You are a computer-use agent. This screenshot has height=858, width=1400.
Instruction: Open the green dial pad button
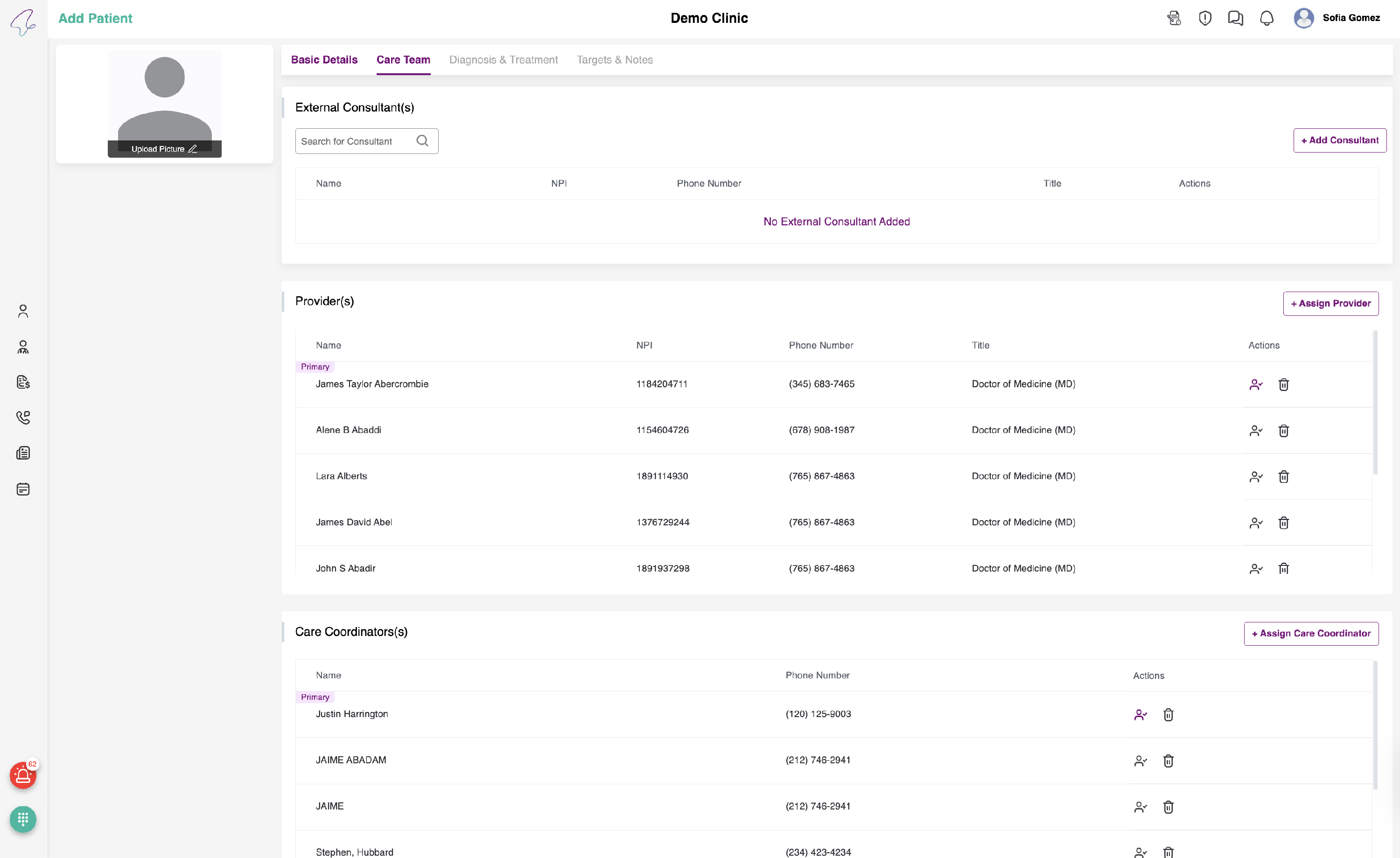click(23, 819)
